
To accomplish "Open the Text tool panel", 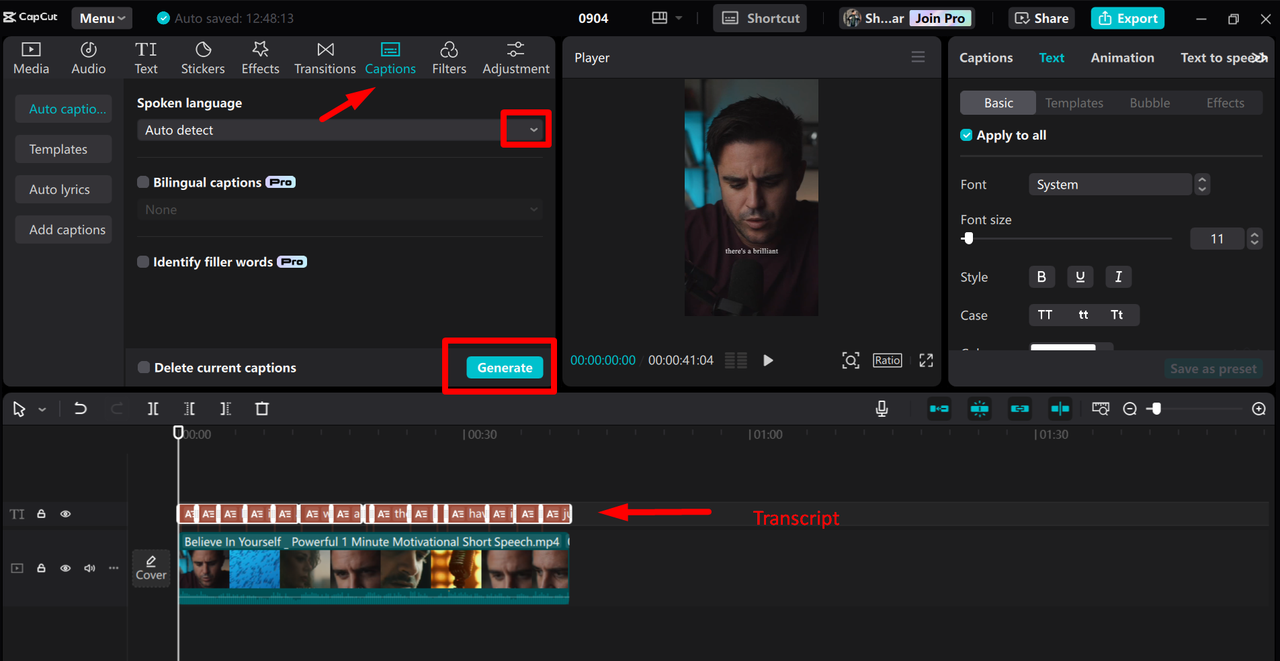I will coord(146,58).
